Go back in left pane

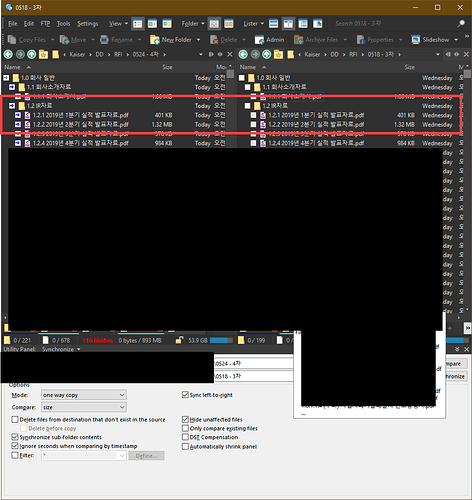[x=8, y=54]
